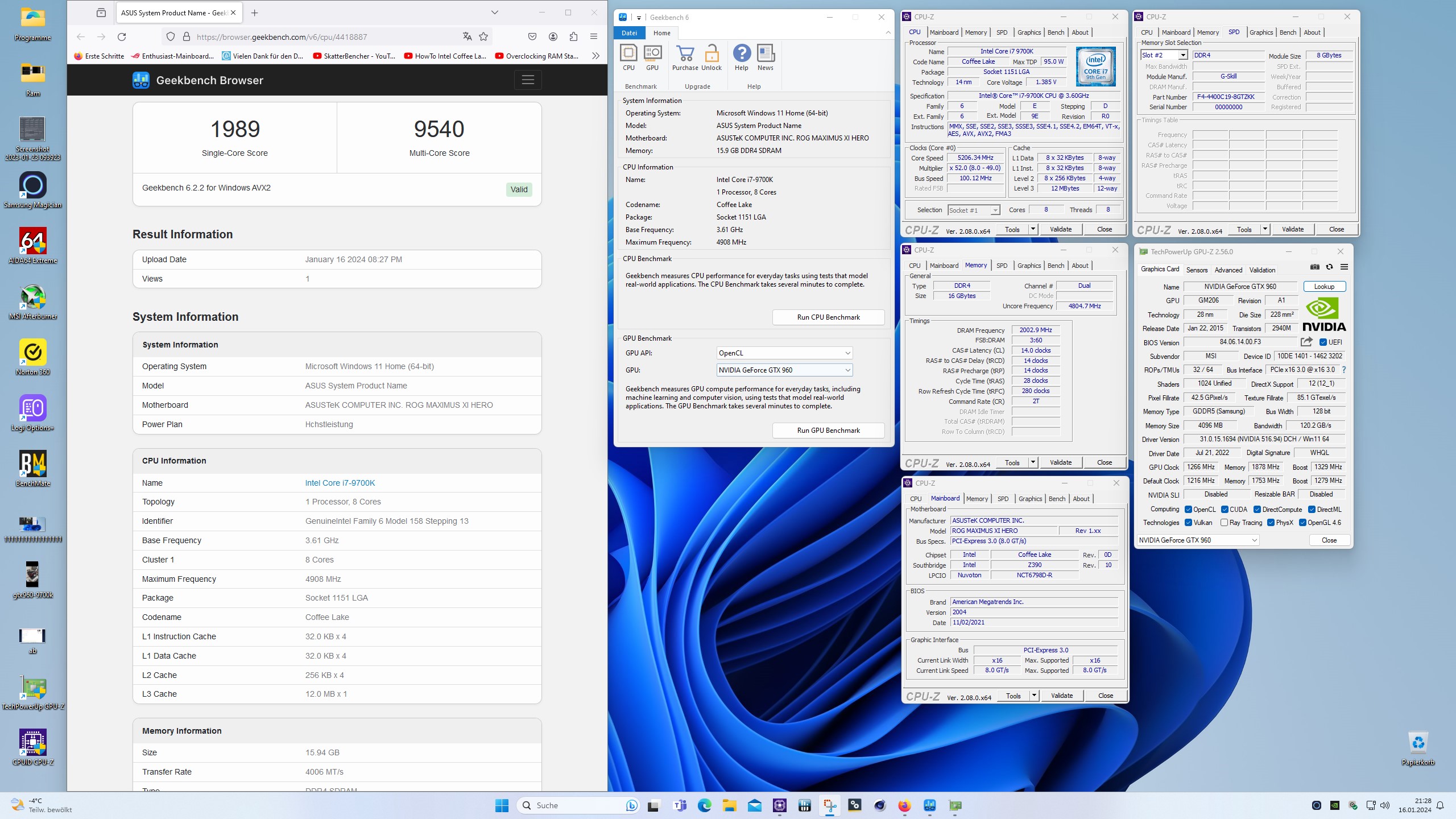Click the Purchase cart icon in Geekbench 6
The image size is (1456, 819).
(685, 57)
